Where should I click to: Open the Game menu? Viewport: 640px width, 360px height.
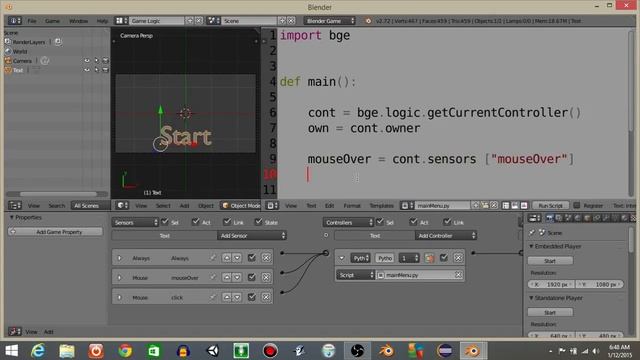[52, 21]
